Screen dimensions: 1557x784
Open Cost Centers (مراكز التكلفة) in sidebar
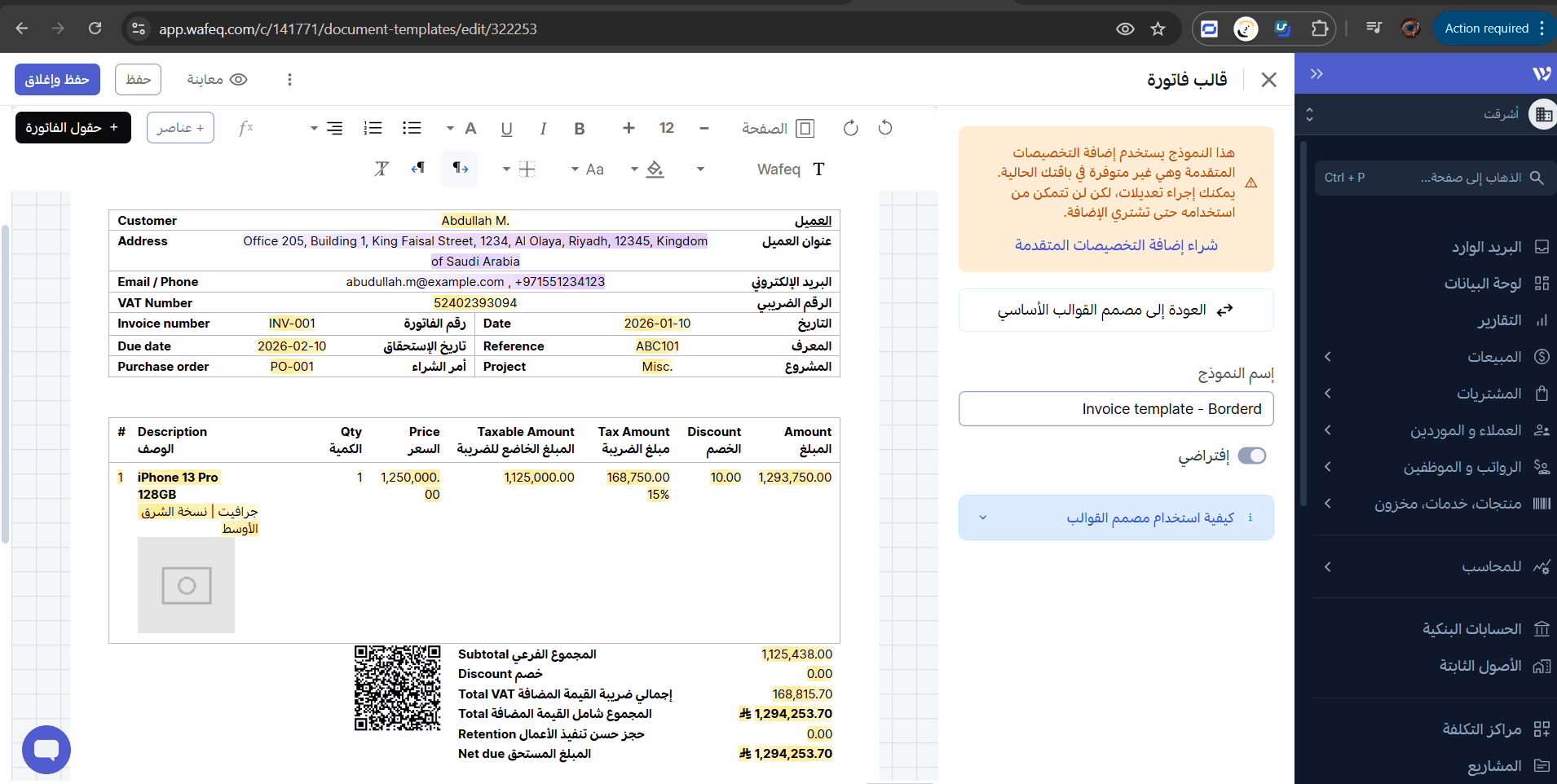click(1496, 729)
